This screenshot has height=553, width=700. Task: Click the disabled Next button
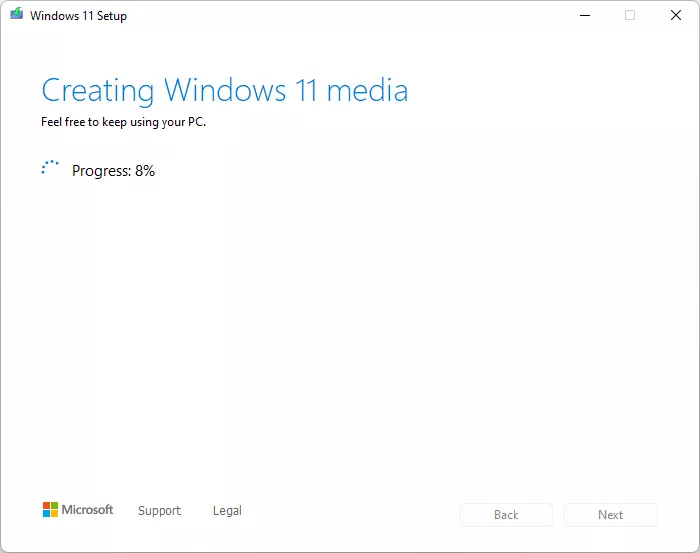tap(611, 515)
